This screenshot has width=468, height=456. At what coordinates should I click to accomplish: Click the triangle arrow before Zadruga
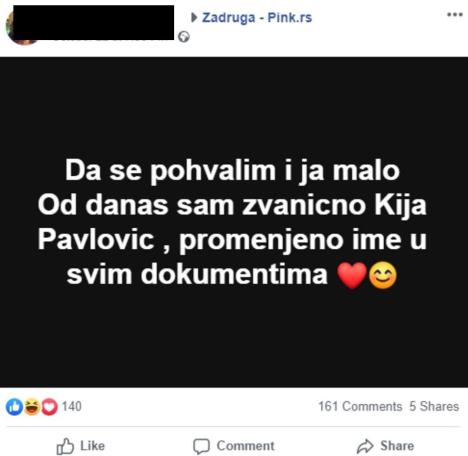coord(194,17)
